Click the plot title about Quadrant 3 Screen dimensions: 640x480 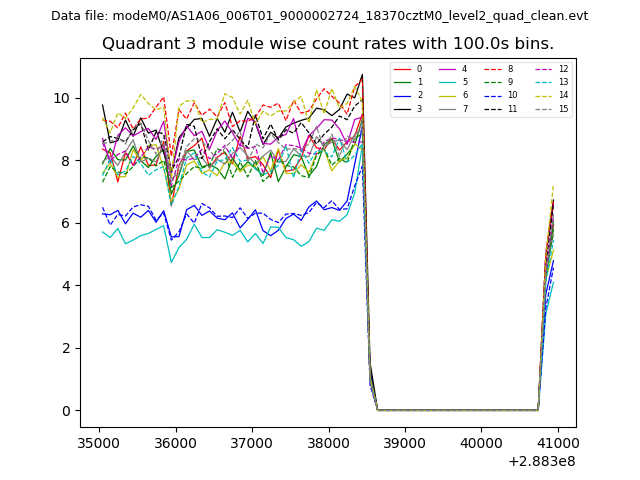[327, 44]
